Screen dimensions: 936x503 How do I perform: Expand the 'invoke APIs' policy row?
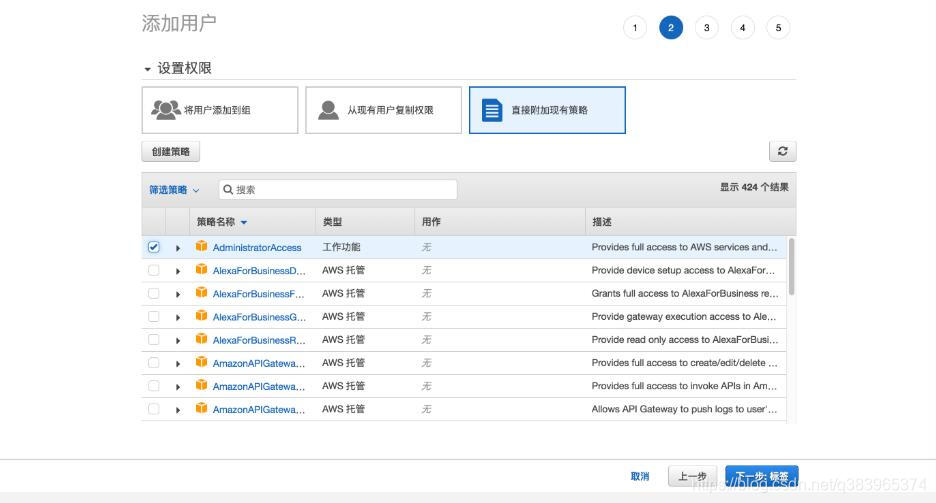tap(178, 387)
